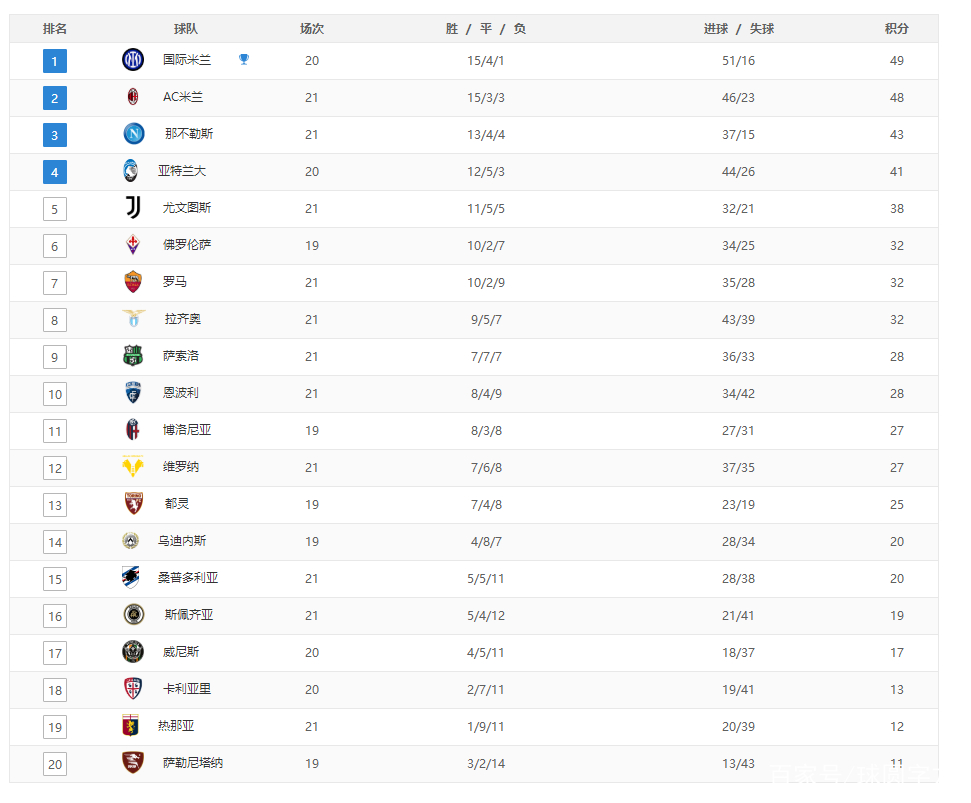This screenshot has width=971, height=803.
Task: Click the Torino bull crest
Action: (134, 503)
